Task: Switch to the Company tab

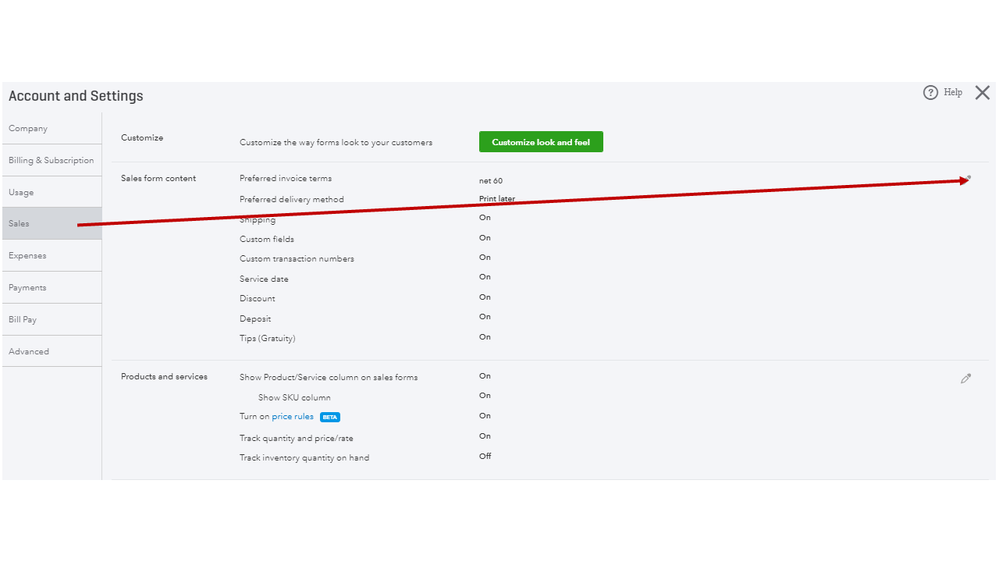Action: point(28,129)
